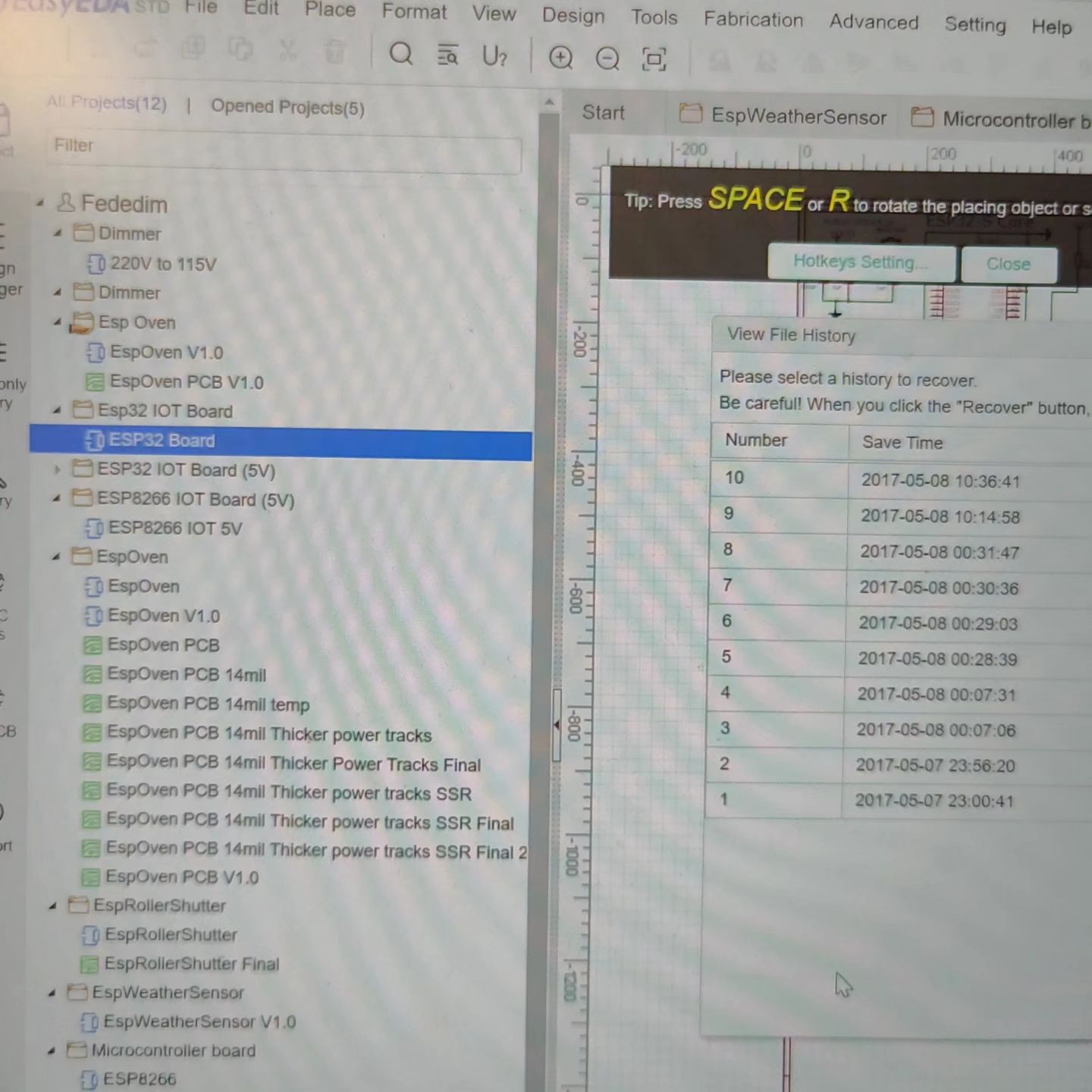The image size is (1092, 1092).
Task: Collapse the Esp32 IOT Board folder
Action: pyautogui.click(x=57, y=410)
